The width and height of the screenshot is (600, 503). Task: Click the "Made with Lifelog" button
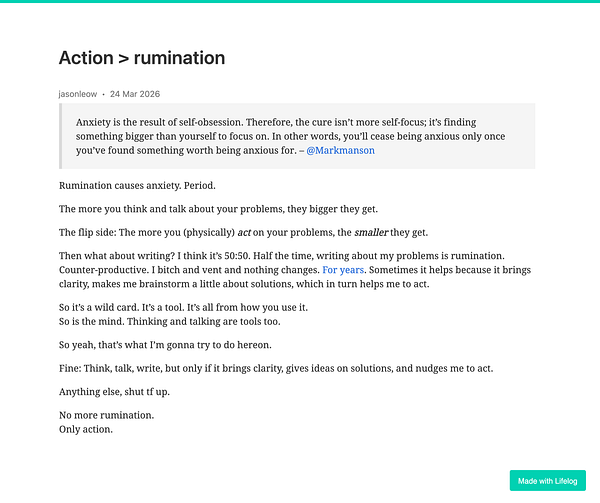click(x=548, y=480)
